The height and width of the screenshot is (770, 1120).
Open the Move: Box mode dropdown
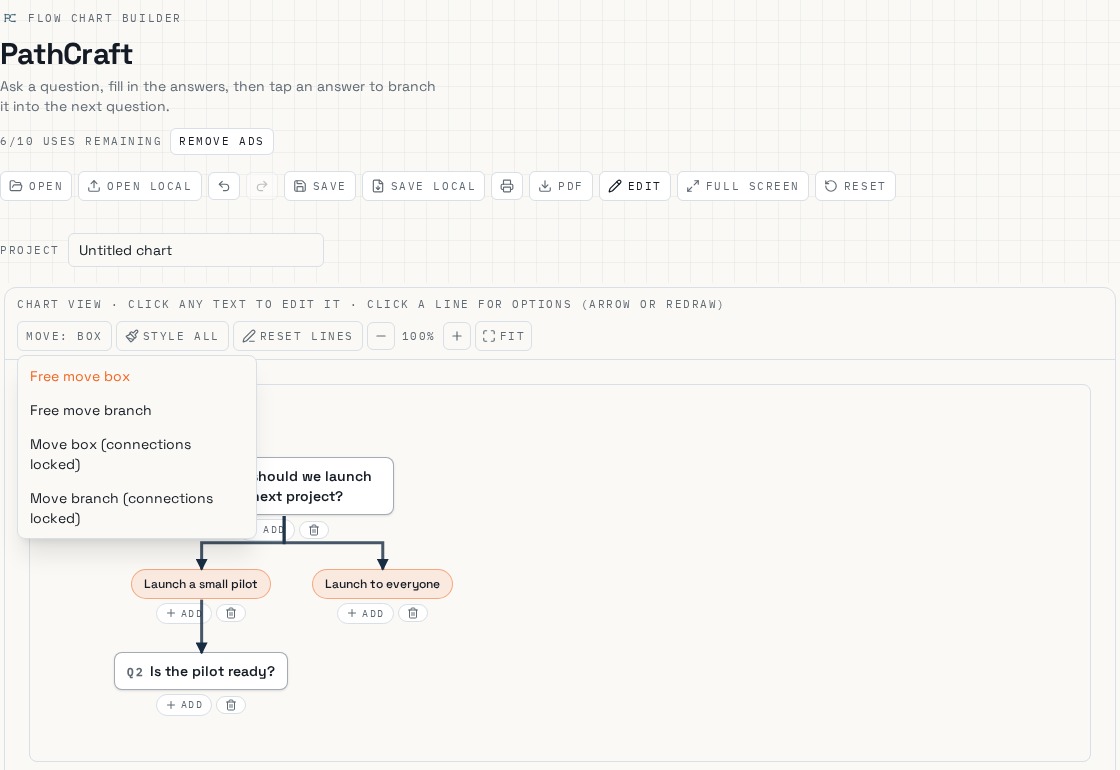(x=64, y=336)
